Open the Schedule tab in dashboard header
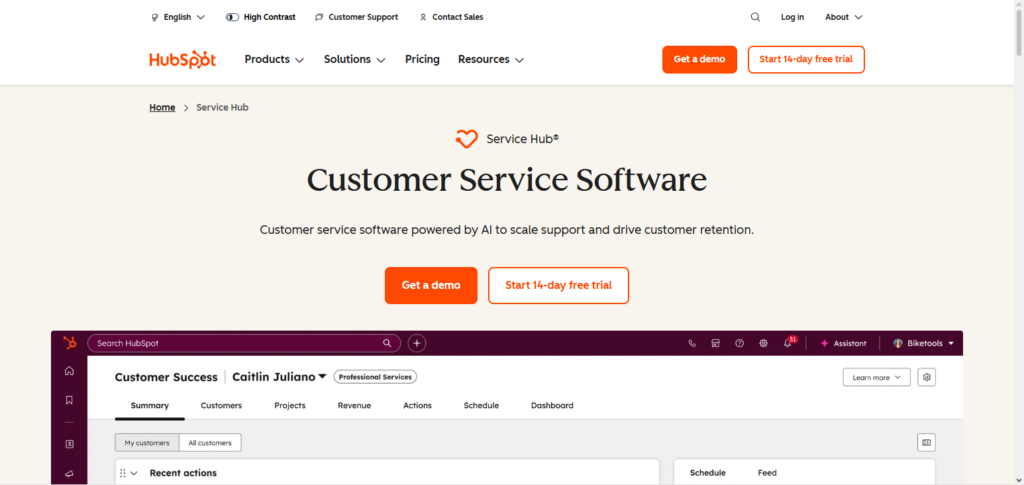Image resolution: width=1024 pixels, height=485 pixels. coord(481,405)
